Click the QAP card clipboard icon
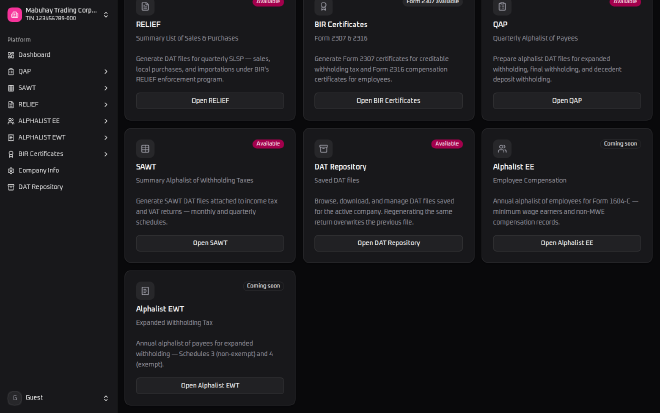The height and width of the screenshot is (413, 660). (x=502, y=7)
